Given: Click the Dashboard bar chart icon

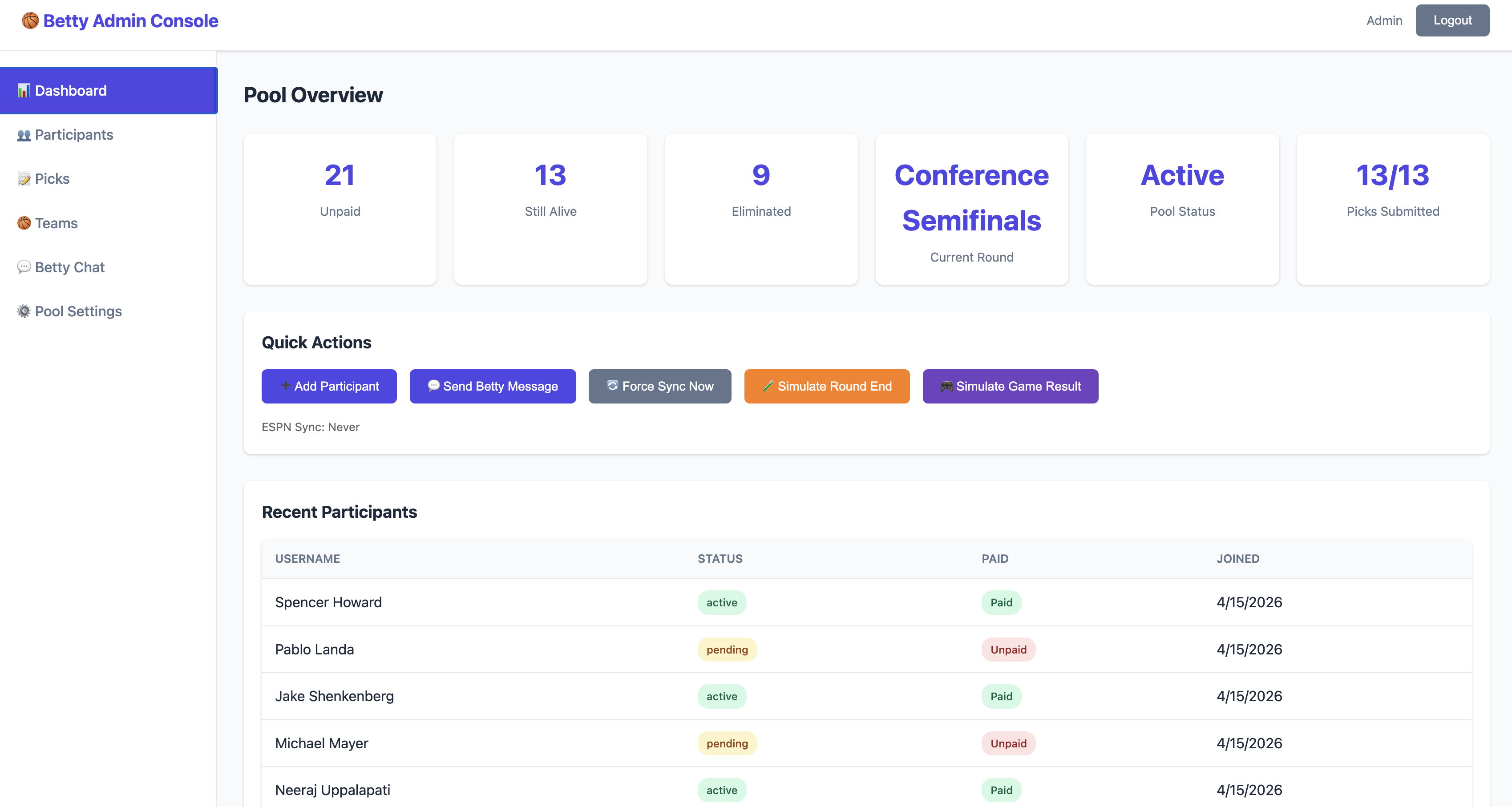Looking at the screenshot, I should click(x=24, y=90).
